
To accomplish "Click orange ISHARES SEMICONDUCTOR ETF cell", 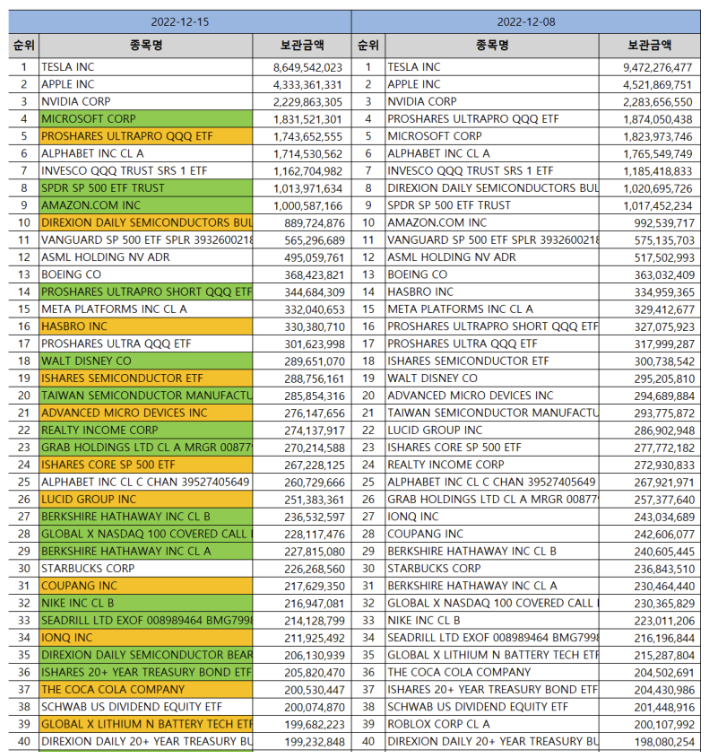I will 146,378.
